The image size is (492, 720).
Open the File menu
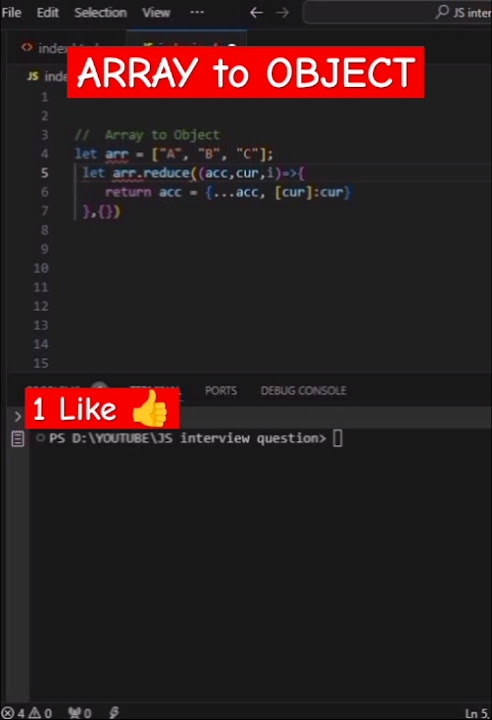pyautogui.click(x=11, y=12)
